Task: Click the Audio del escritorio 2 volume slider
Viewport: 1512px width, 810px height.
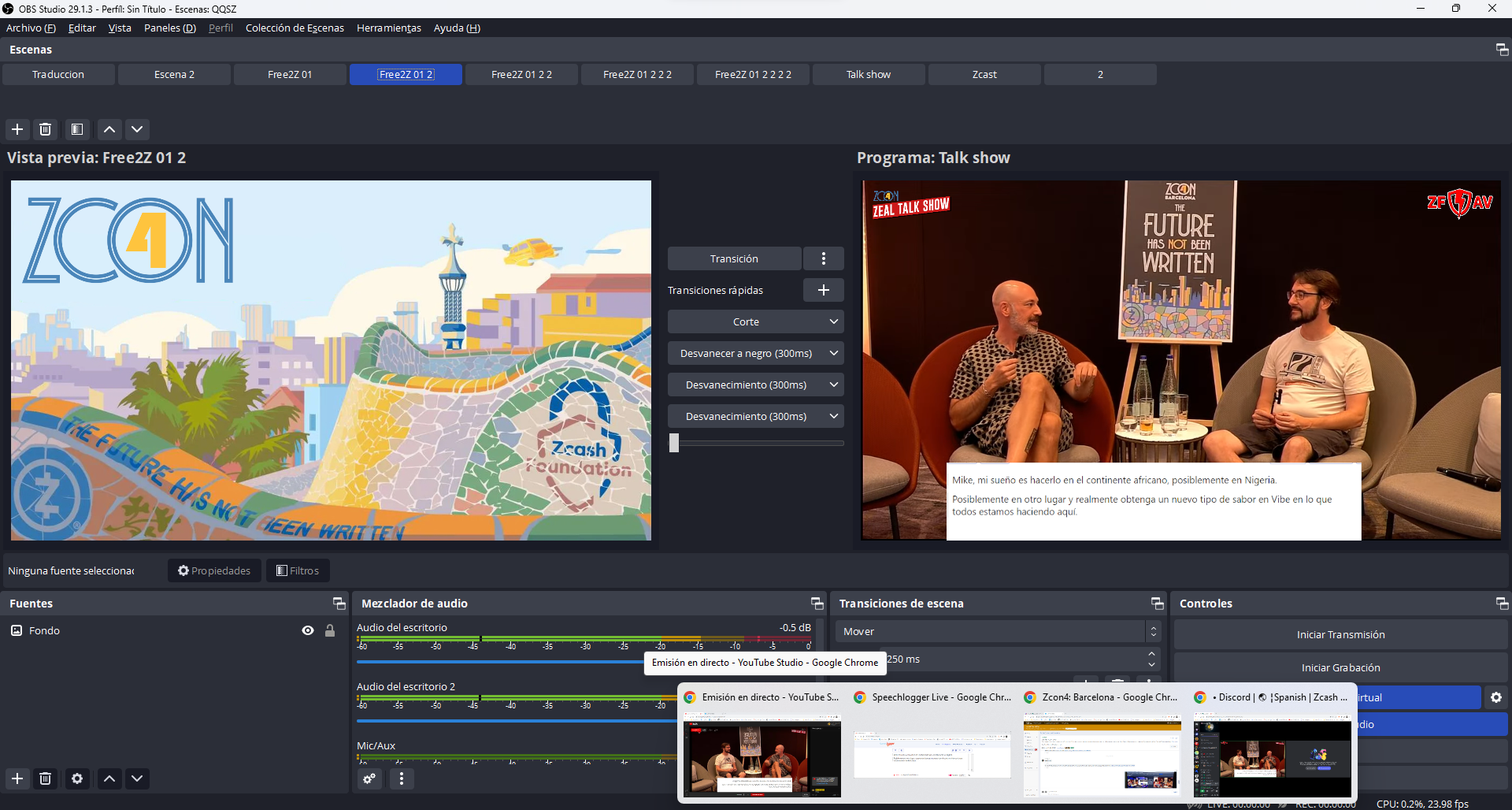Action: [x=517, y=721]
